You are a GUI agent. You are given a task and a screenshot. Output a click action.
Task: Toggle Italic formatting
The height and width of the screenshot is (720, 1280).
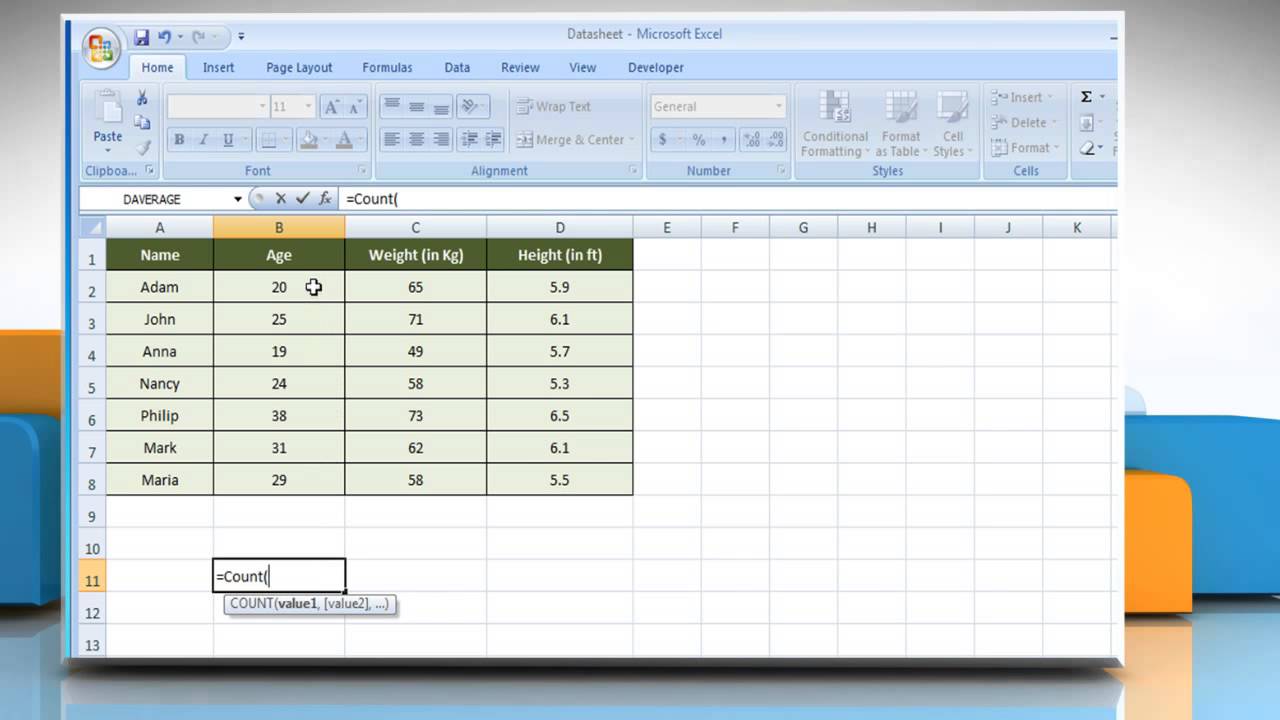point(203,140)
